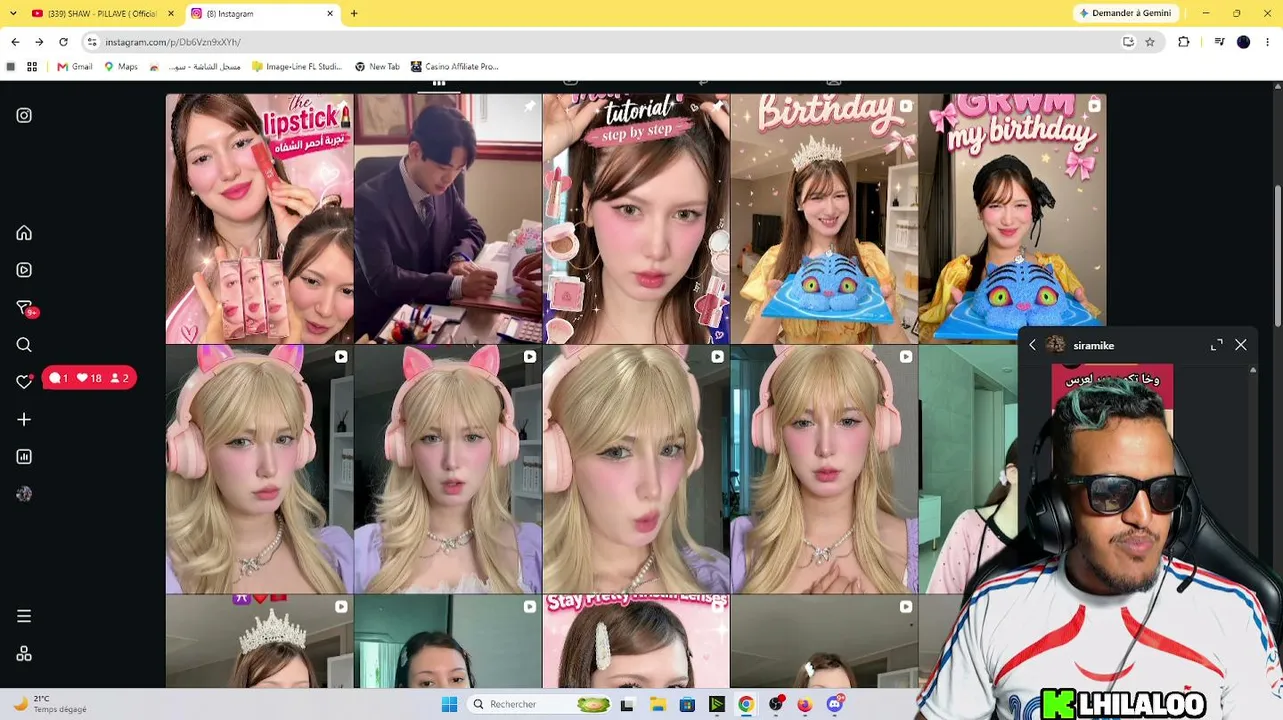1283x720 pixels.
Task: Open Firefox from the taskbar
Action: tap(805, 704)
